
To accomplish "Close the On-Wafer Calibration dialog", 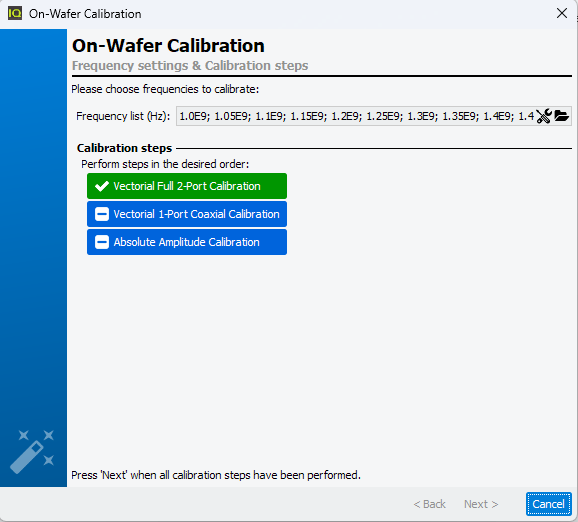I will click(x=562, y=13).
